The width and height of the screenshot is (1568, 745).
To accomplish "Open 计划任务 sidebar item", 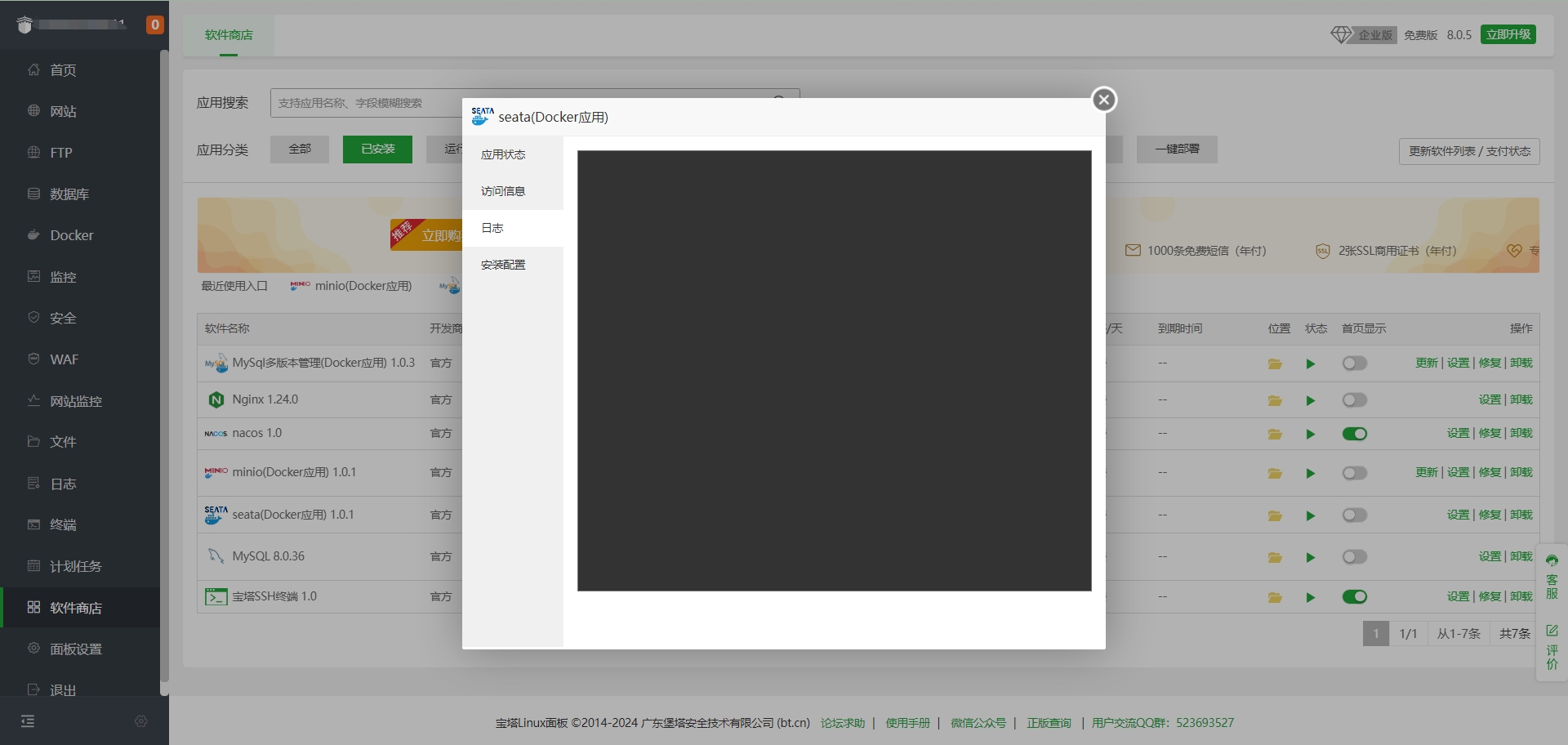I will point(80,566).
